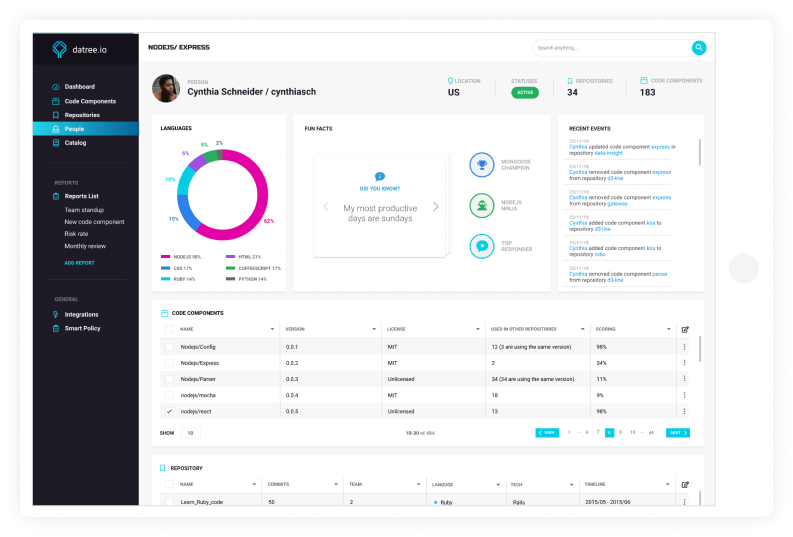Click the search magnifier button
This screenshot has width=793, height=537.
(699, 47)
